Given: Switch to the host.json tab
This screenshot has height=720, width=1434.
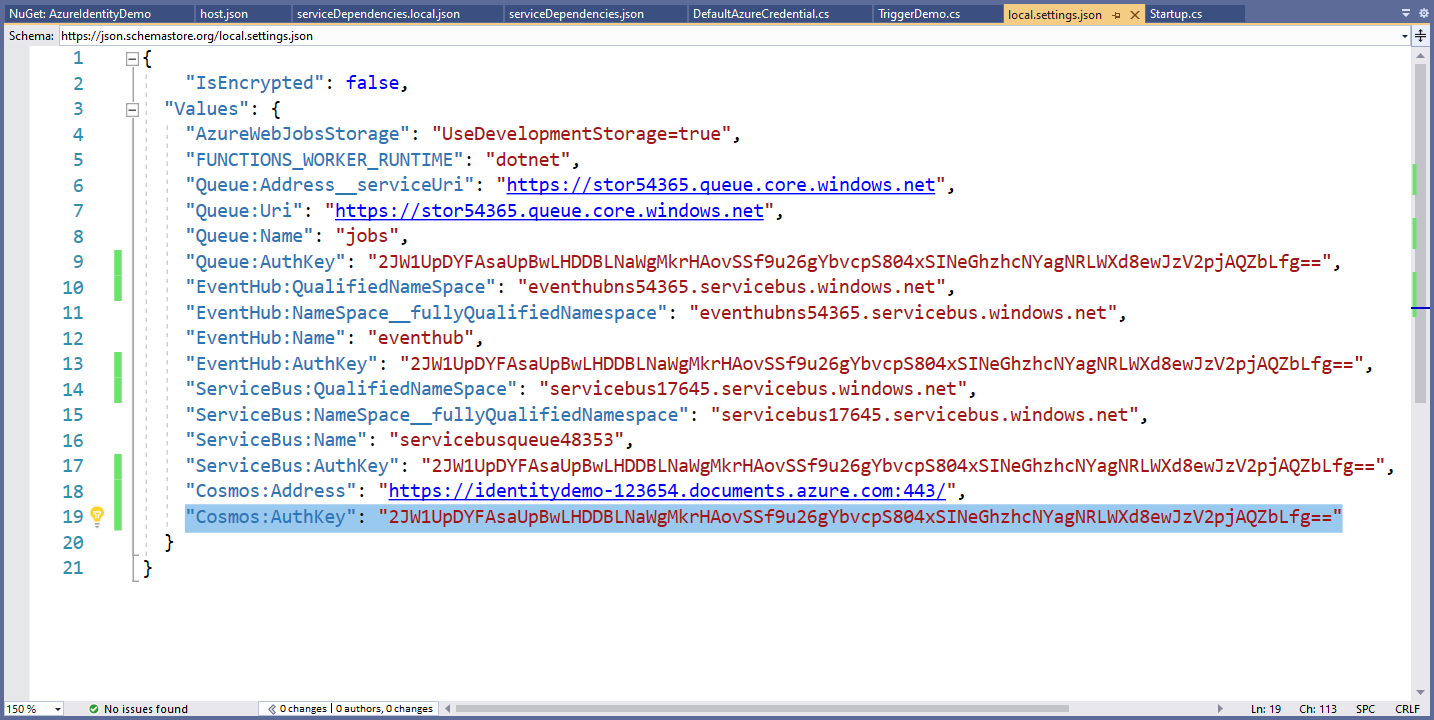Looking at the screenshot, I should [224, 14].
